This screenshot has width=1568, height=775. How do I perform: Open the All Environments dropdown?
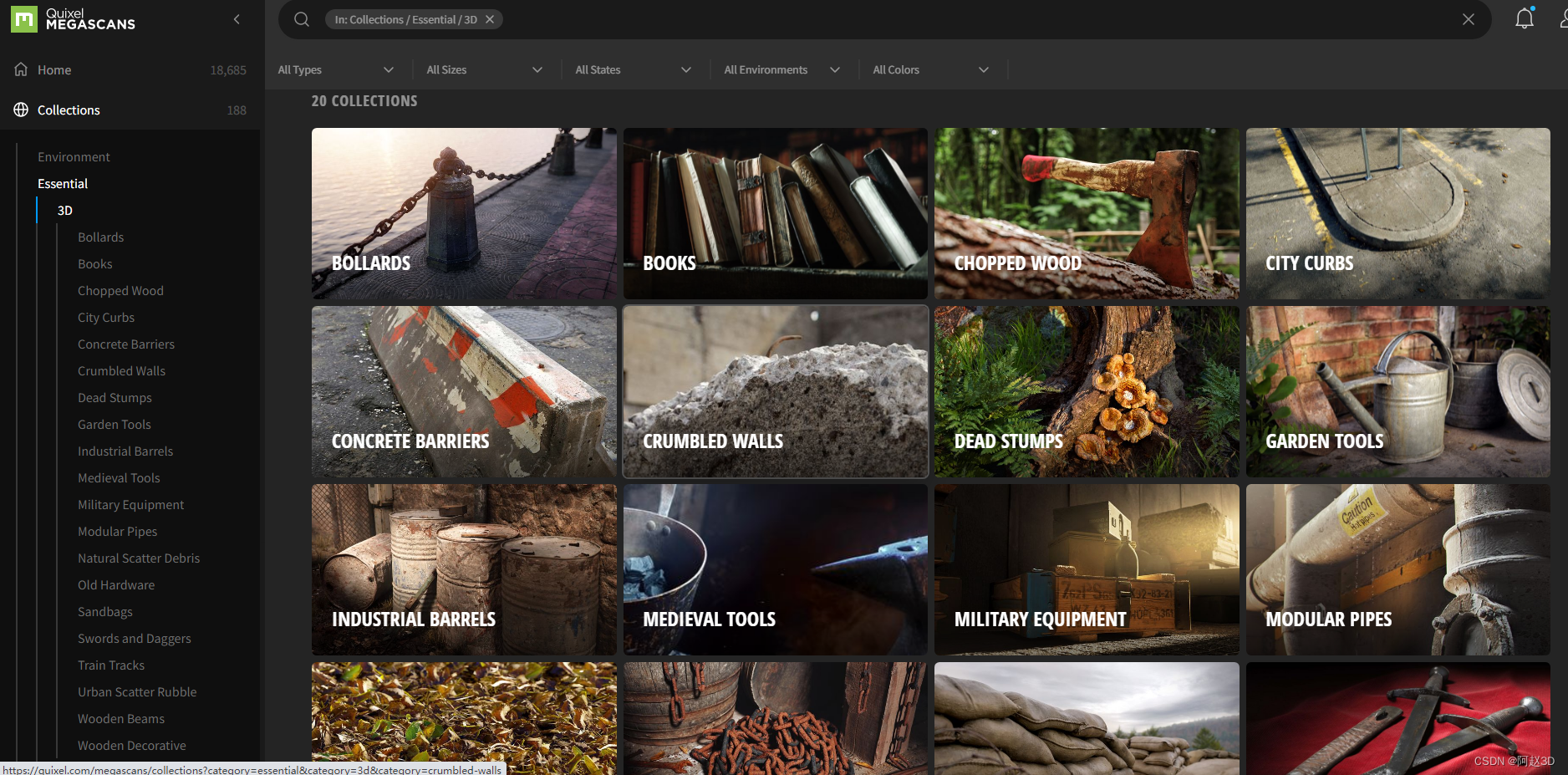(782, 69)
